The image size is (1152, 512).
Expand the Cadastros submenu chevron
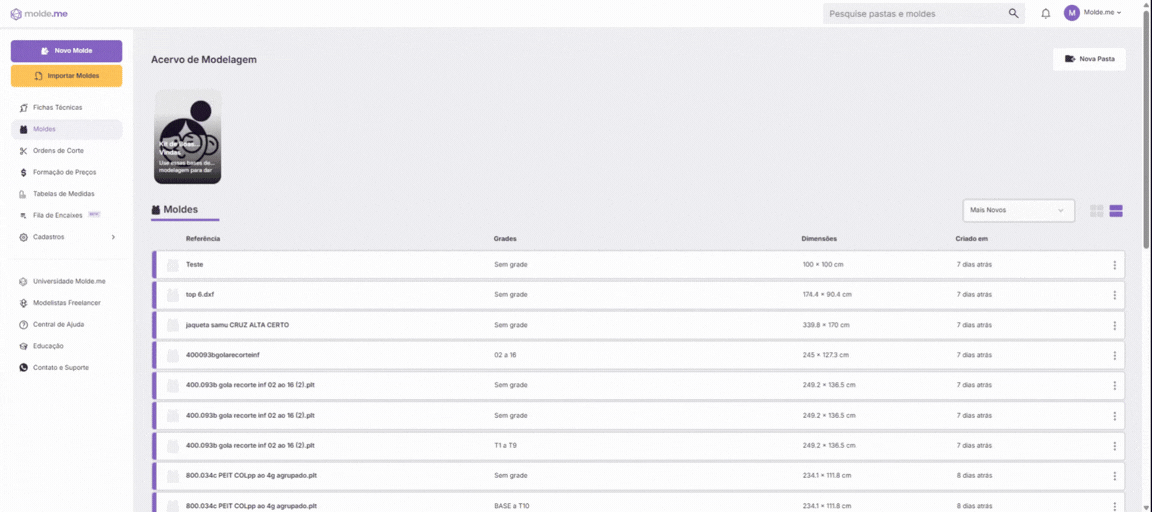(x=112, y=237)
